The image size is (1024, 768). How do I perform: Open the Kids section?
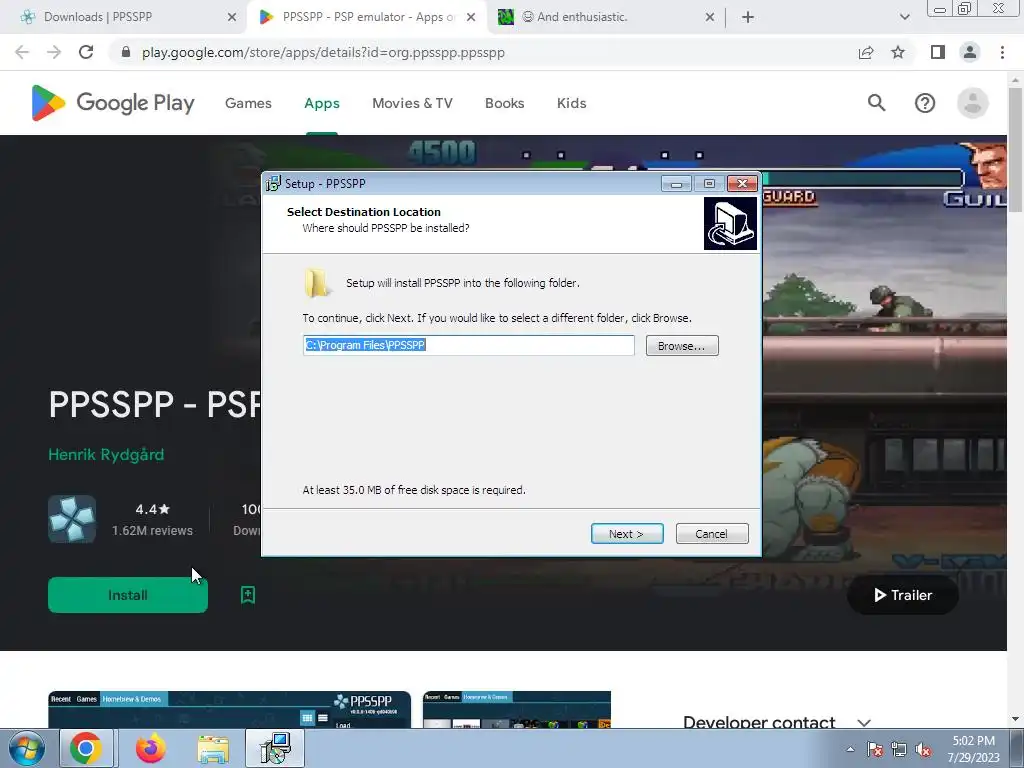(x=571, y=103)
